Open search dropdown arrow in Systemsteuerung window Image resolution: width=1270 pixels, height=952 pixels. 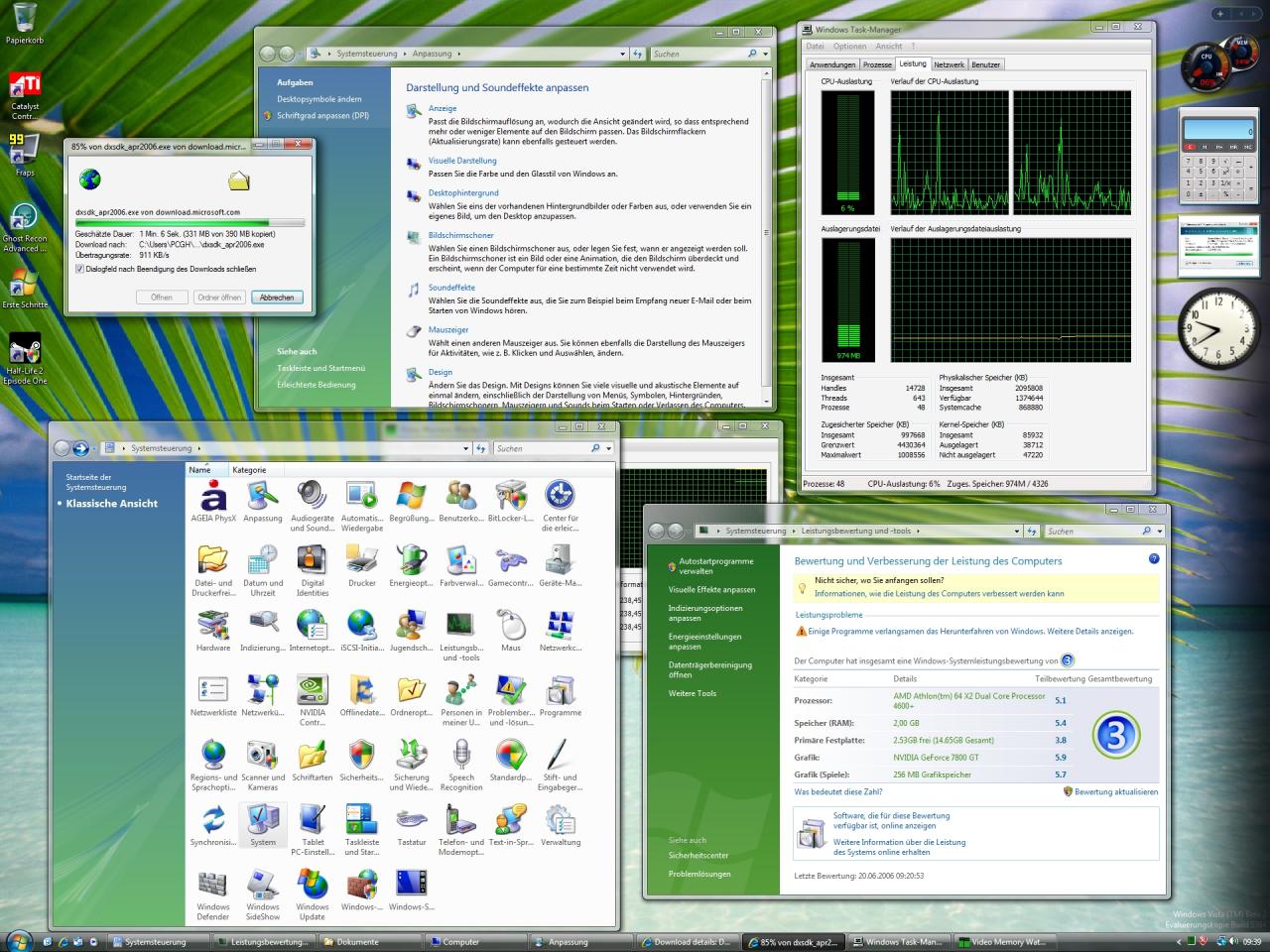point(608,448)
